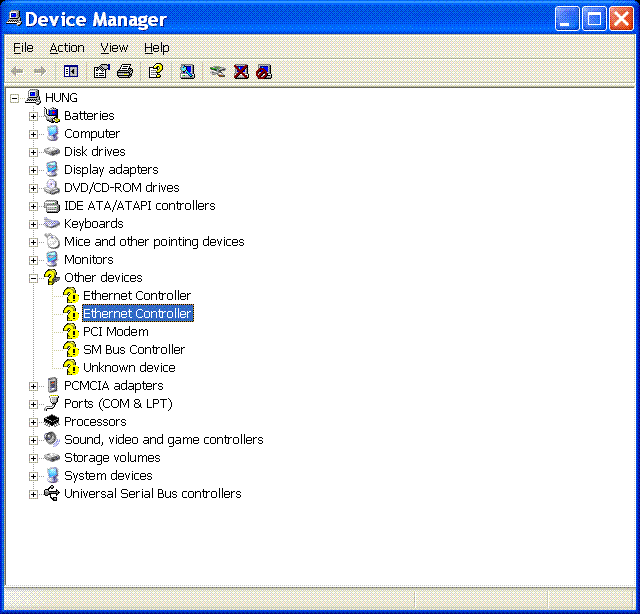Open the File menu
The width and height of the screenshot is (640, 614).
click(23, 47)
